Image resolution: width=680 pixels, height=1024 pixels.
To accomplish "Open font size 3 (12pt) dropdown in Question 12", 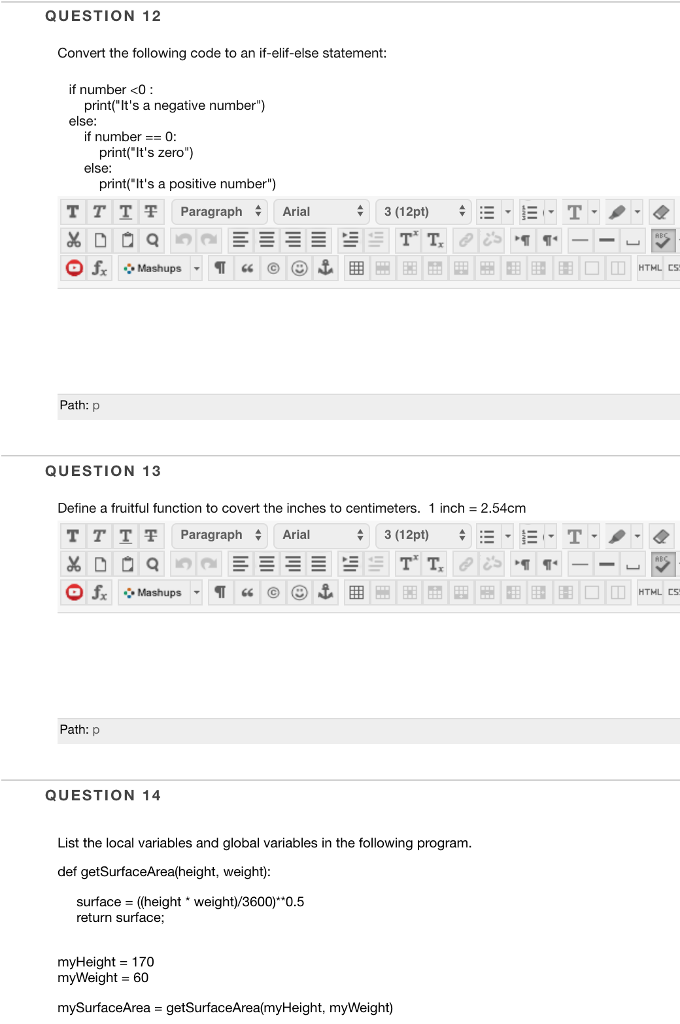I will click(423, 212).
